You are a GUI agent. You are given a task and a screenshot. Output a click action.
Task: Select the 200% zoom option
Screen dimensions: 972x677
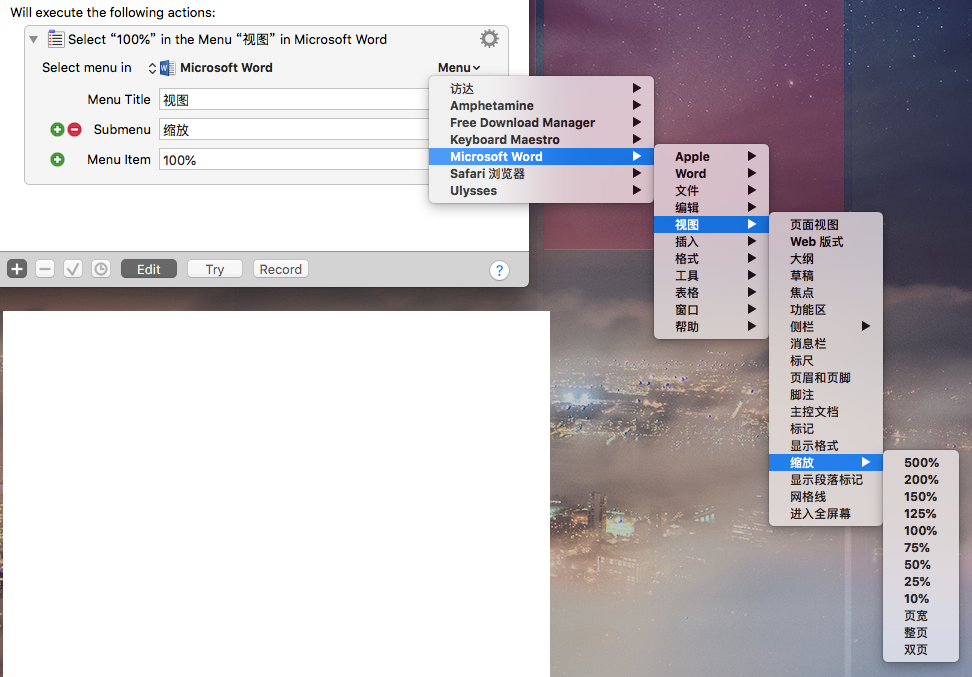pos(919,479)
